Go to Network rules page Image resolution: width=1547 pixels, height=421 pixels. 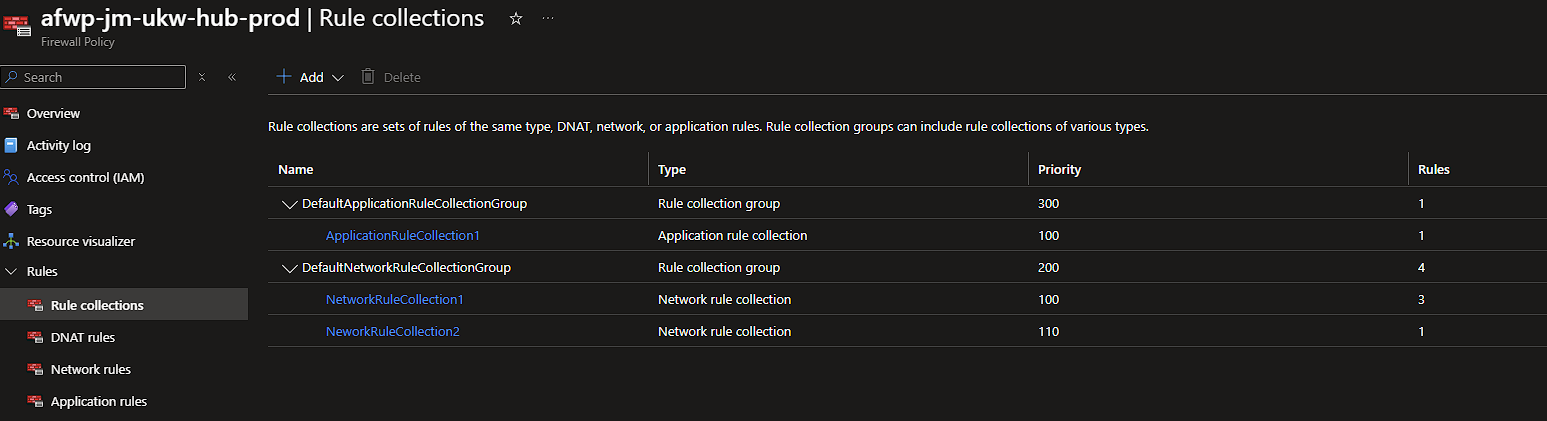coord(91,369)
